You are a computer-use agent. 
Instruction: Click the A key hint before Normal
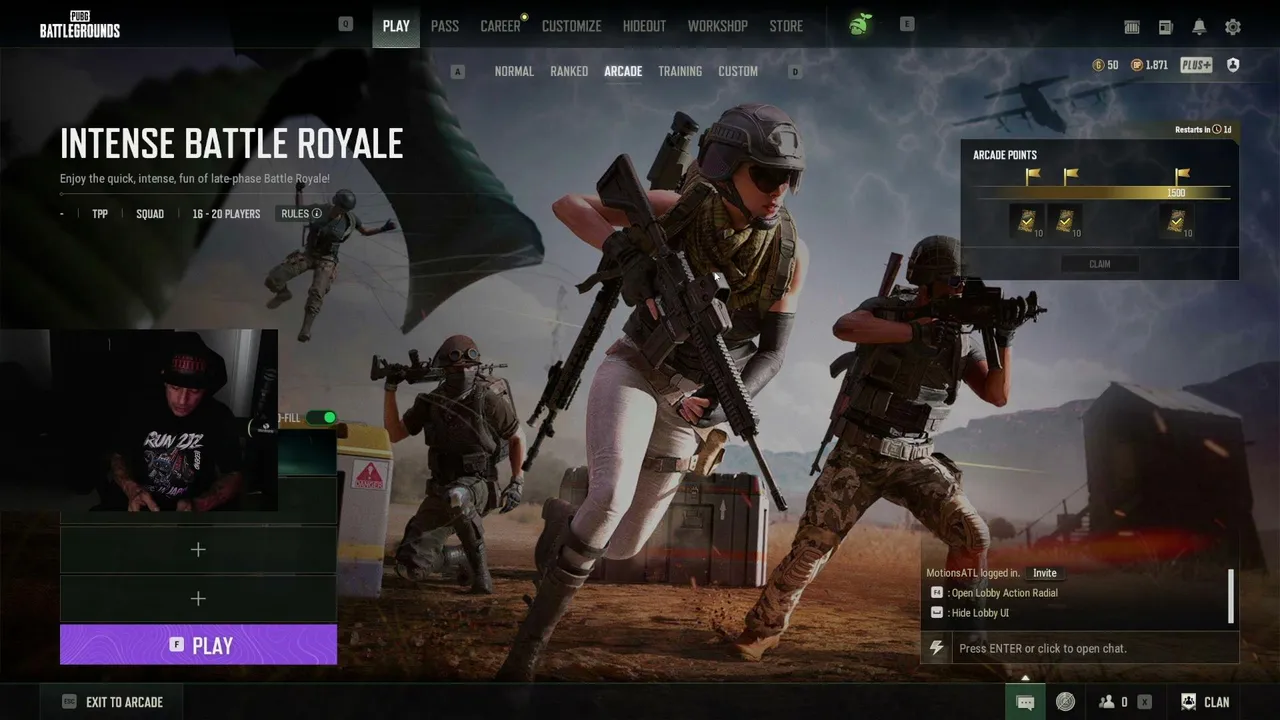[458, 72]
